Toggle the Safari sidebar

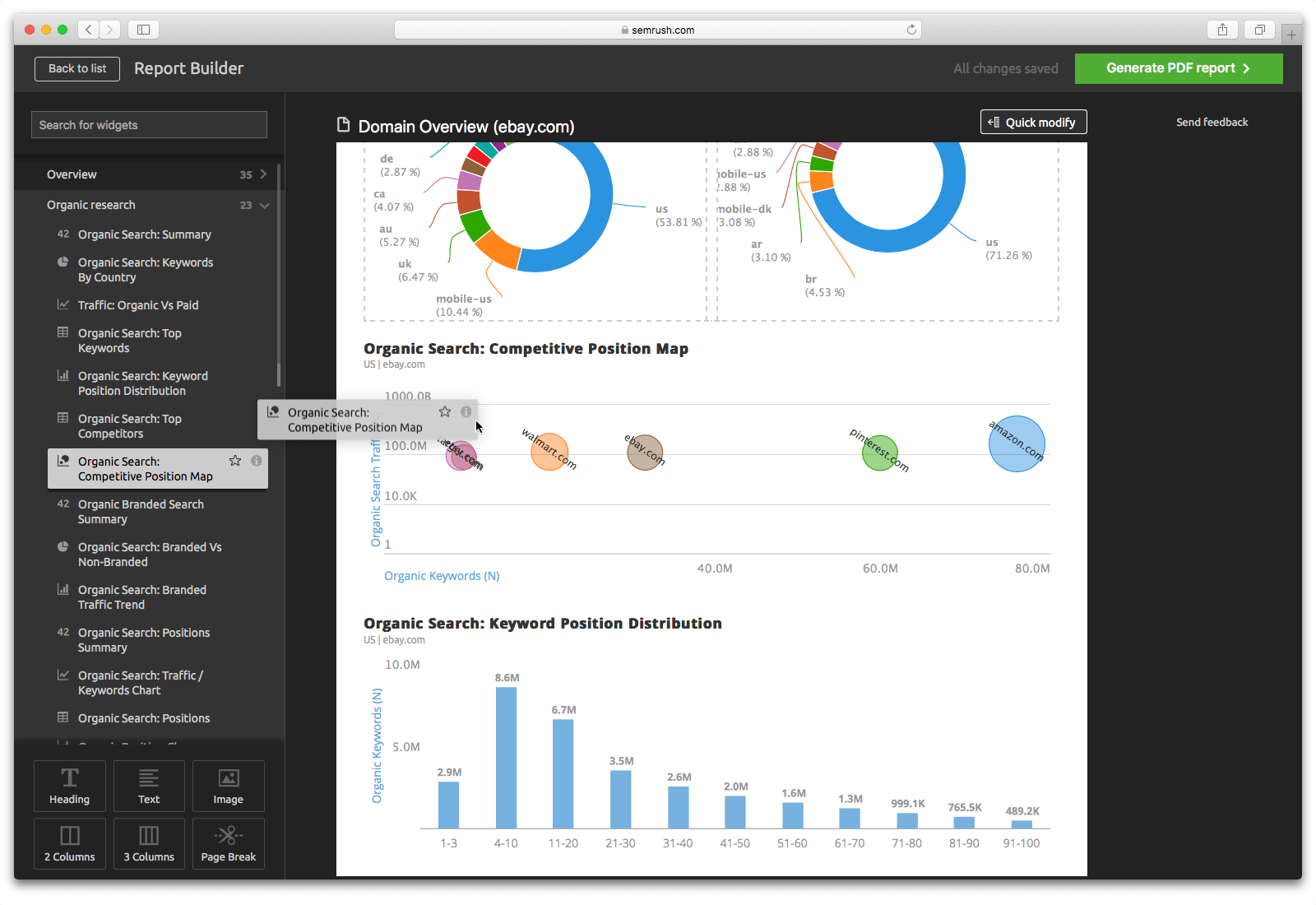point(143,30)
